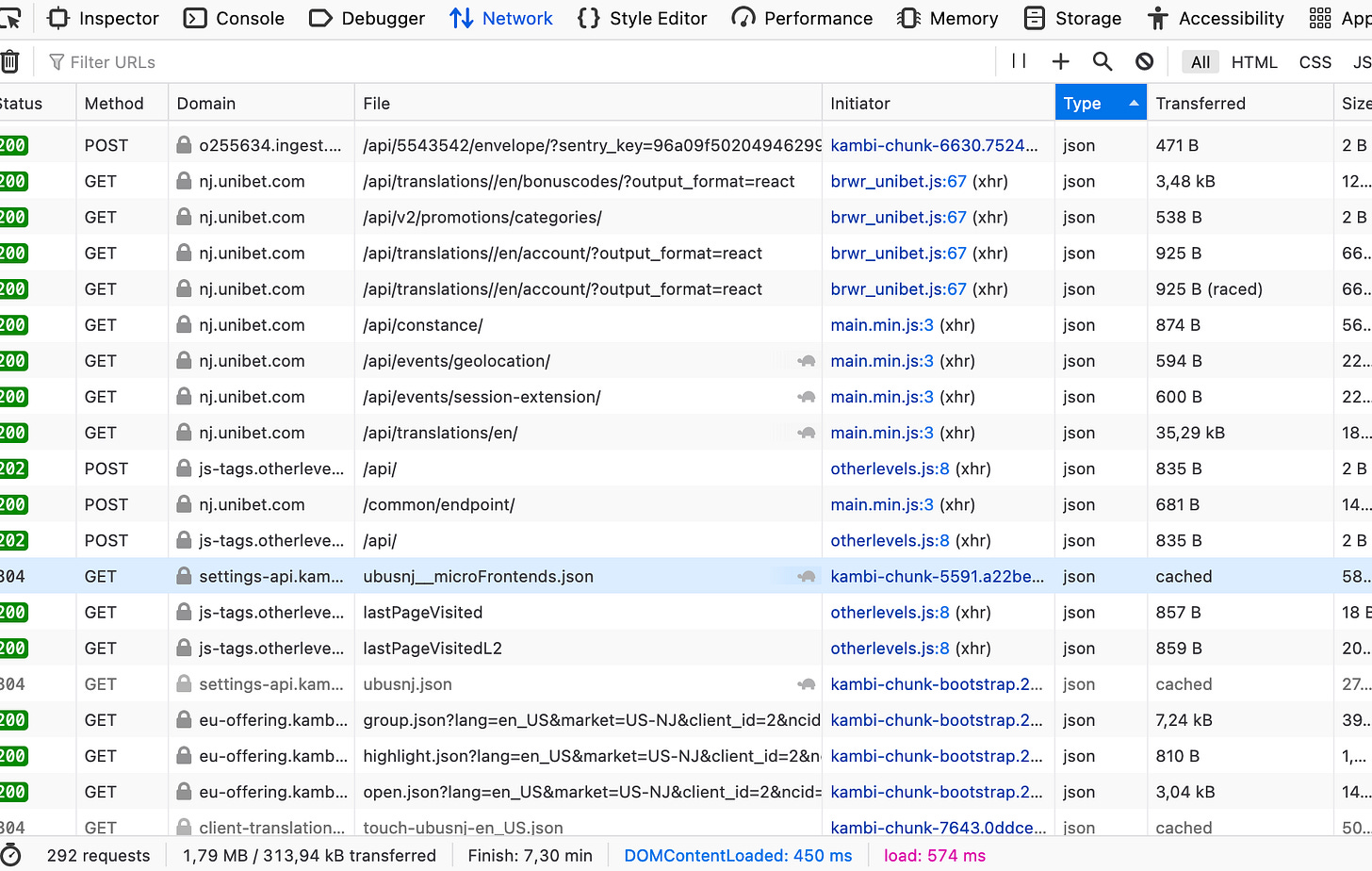Screen dimensions: 1372x871
Task: Clear network log with trash icon
Action: pos(9,62)
